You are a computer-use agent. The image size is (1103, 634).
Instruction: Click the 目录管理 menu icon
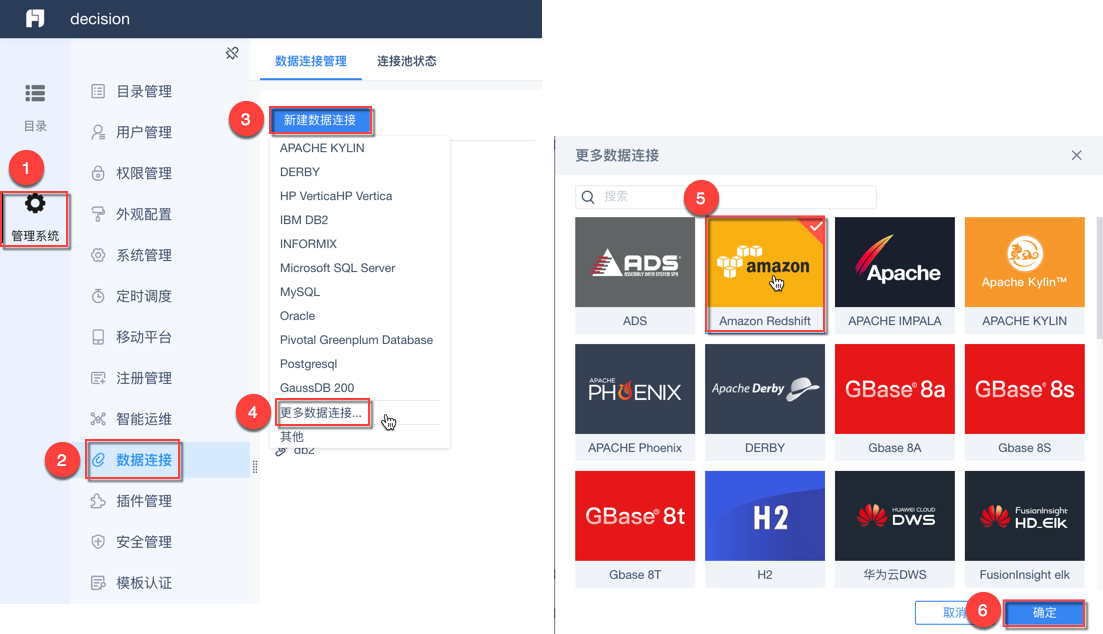(x=98, y=91)
